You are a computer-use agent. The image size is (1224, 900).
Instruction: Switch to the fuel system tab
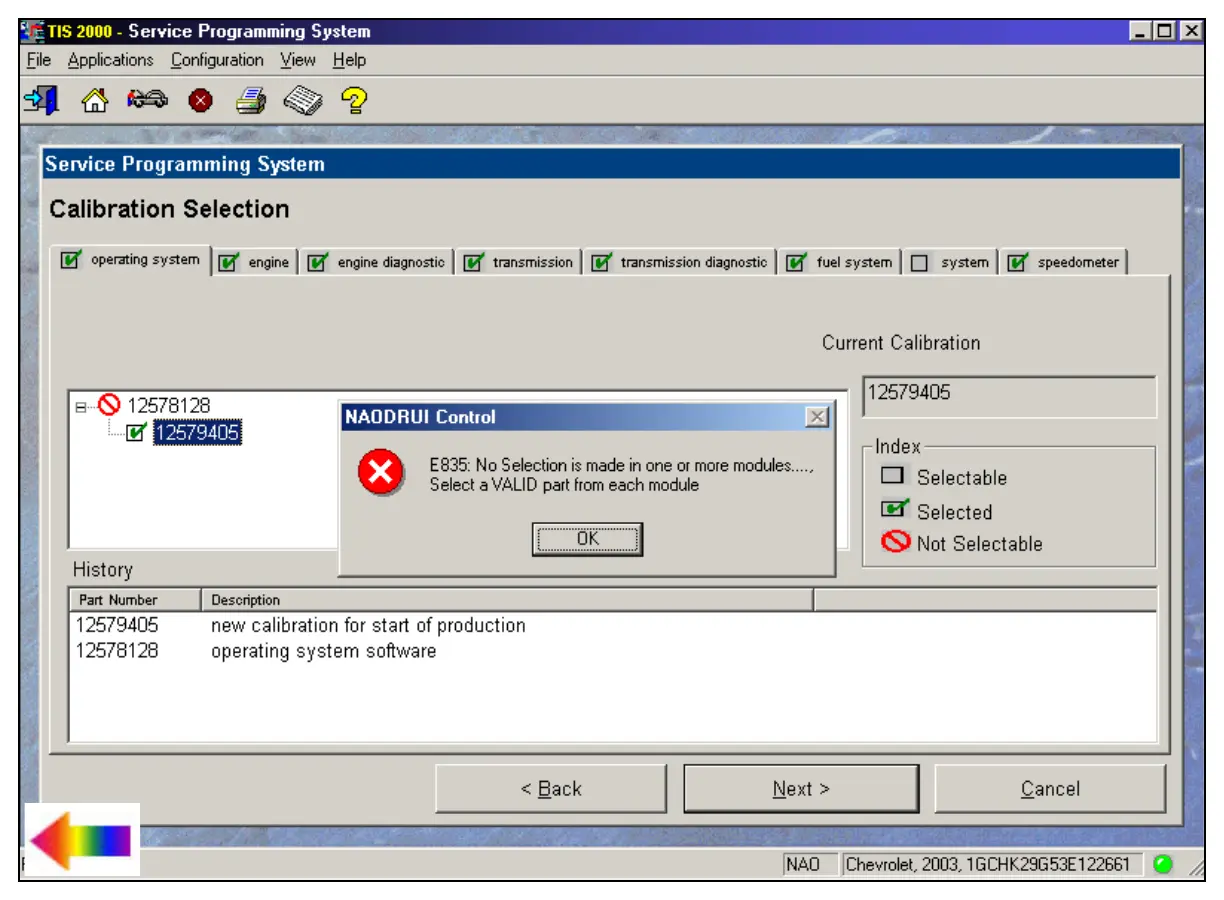point(853,263)
